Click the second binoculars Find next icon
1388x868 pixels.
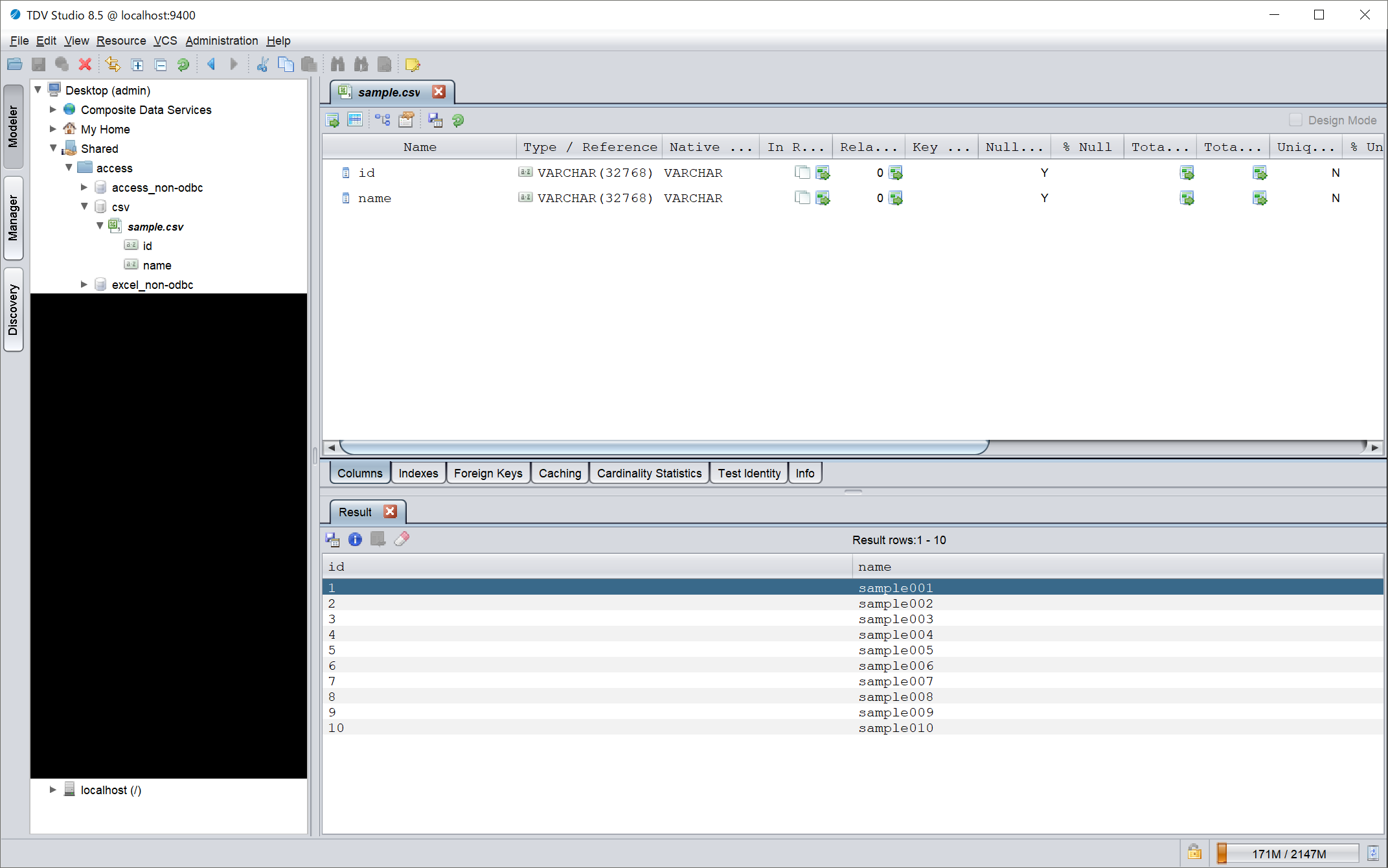coord(361,64)
